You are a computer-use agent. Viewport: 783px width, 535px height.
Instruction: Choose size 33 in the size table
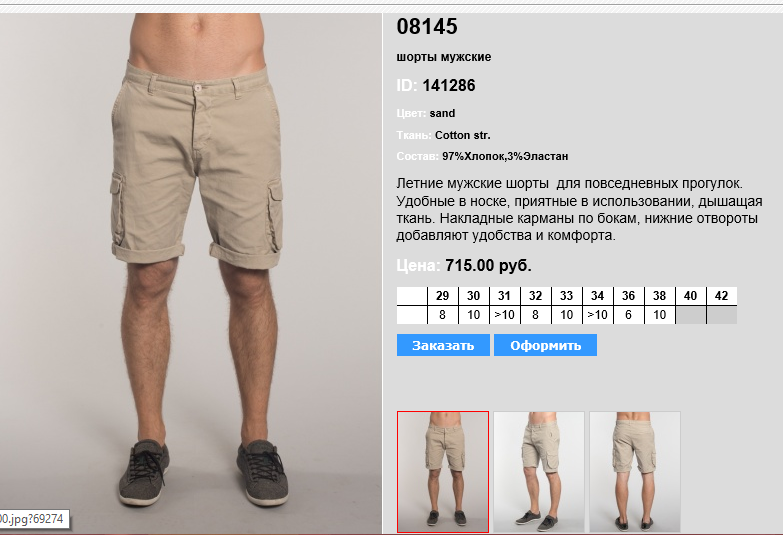[x=566, y=296]
